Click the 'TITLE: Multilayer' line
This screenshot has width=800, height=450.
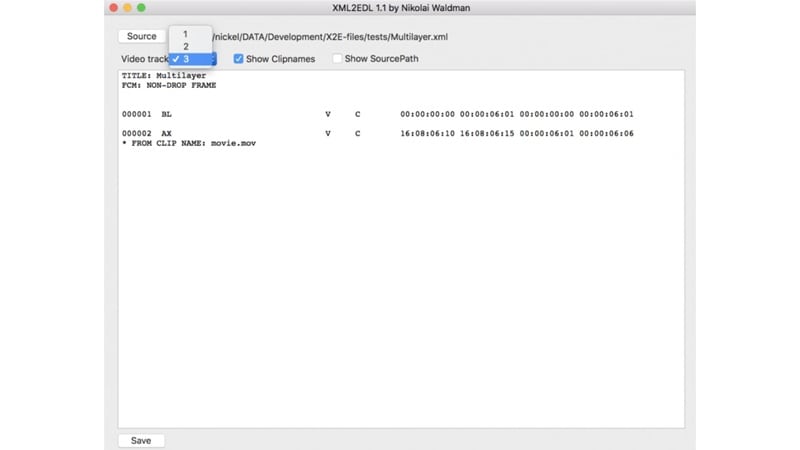pyautogui.click(x=164, y=76)
